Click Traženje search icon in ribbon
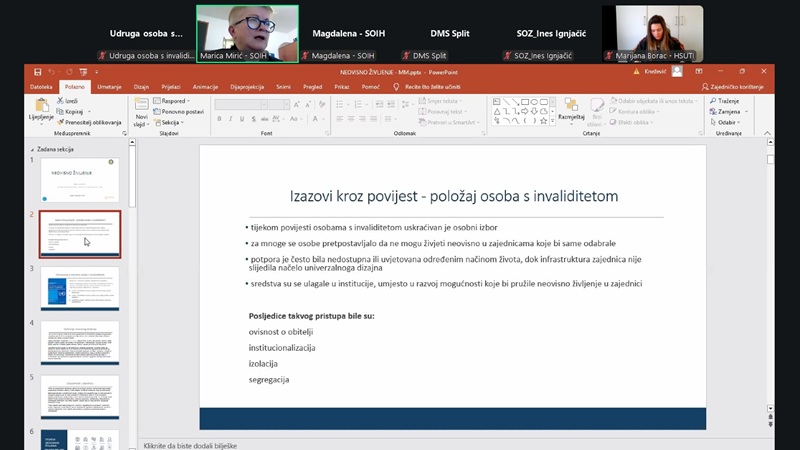Viewport: 800px width, 450px height. [x=713, y=101]
